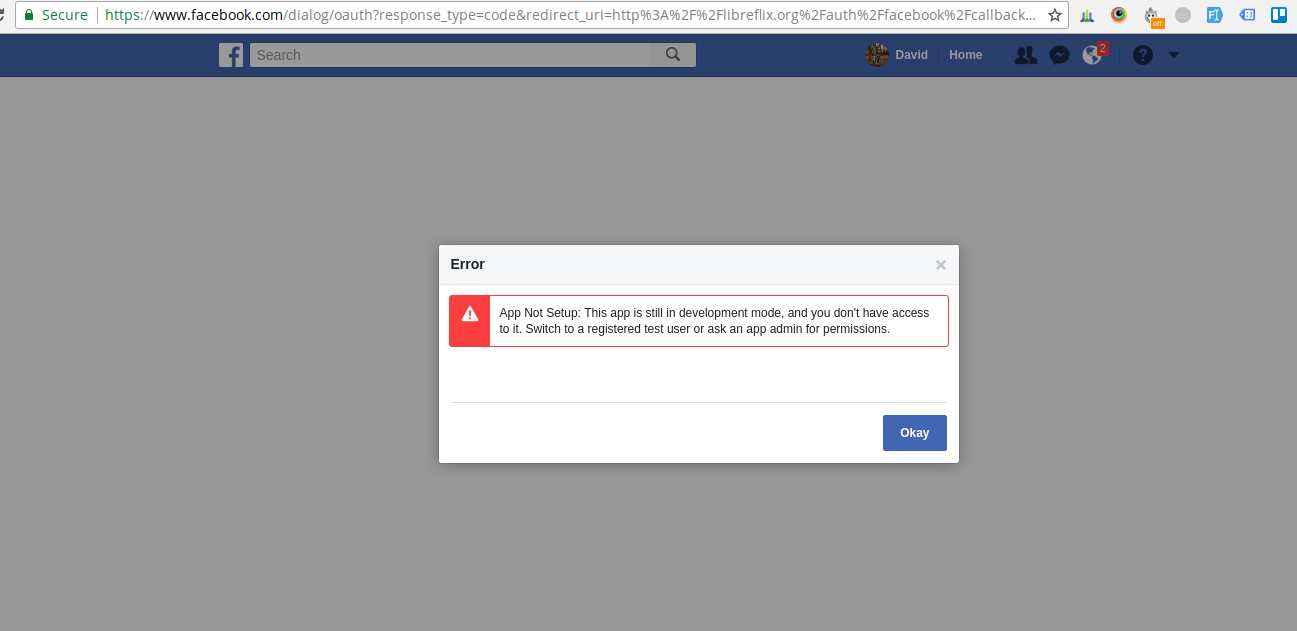
Task: Click the green and blue bars extension icon
Action: pos(1087,16)
